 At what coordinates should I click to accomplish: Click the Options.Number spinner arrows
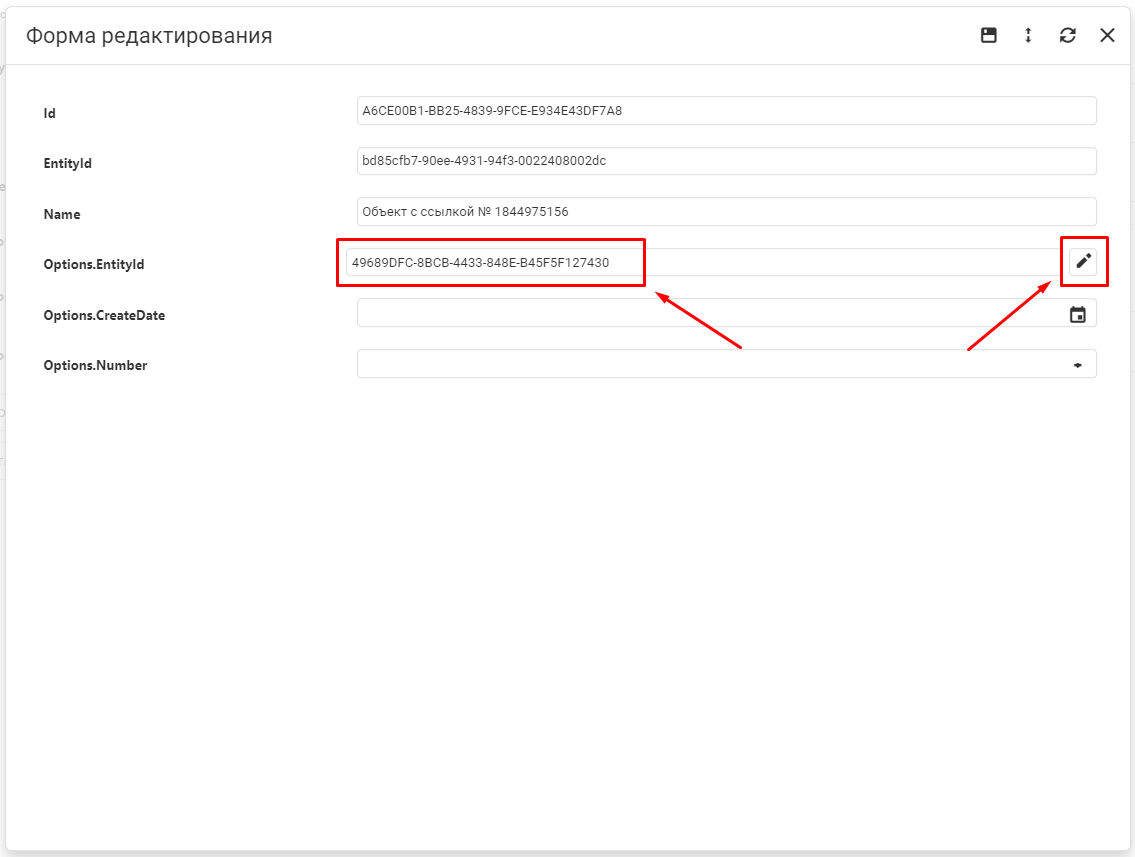[1078, 365]
